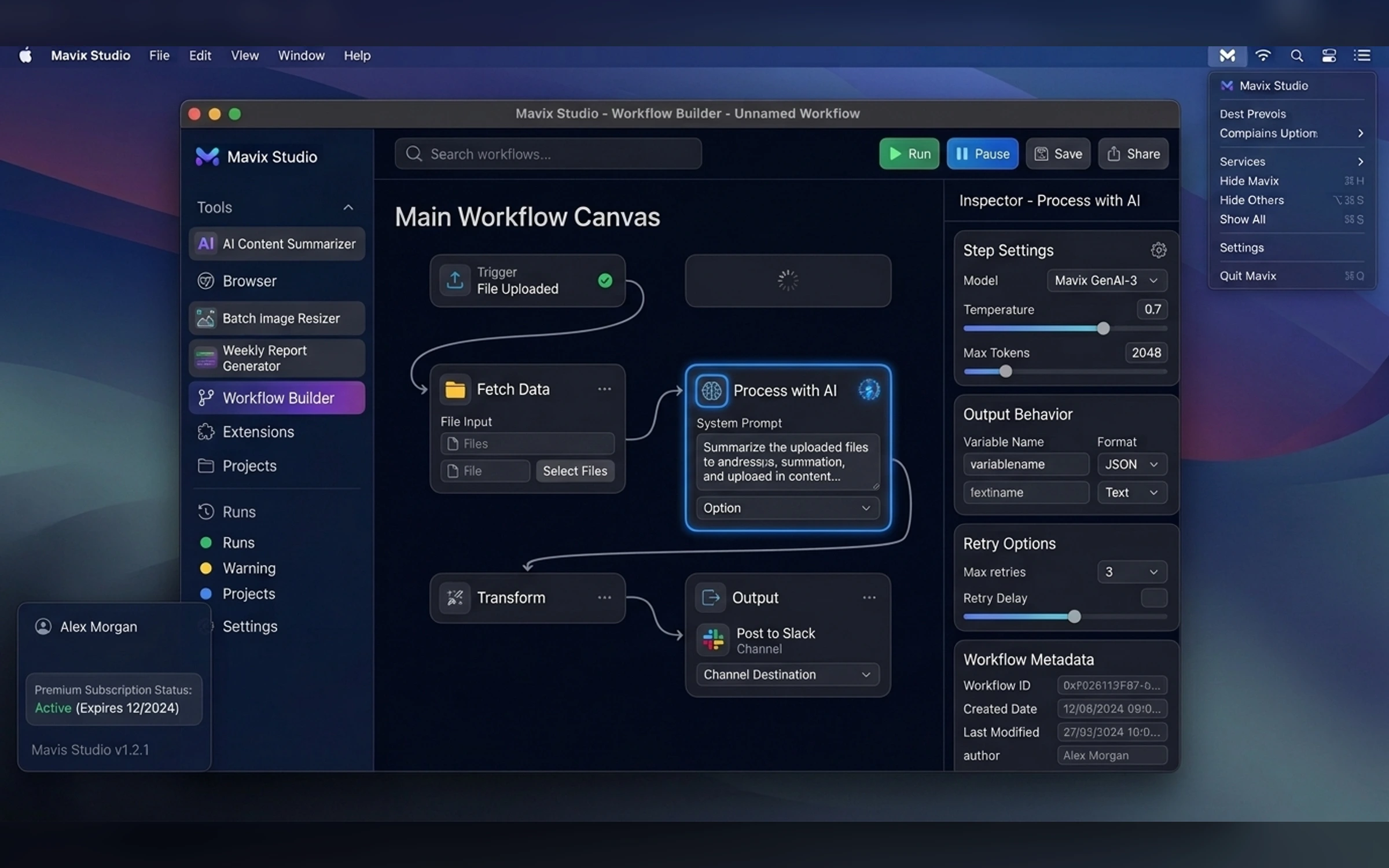The height and width of the screenshot is (868, 1389).
Task: Choose Hide Mavix from the dropdown menu
Action: pyautogui.click(x=1291, y=181)
